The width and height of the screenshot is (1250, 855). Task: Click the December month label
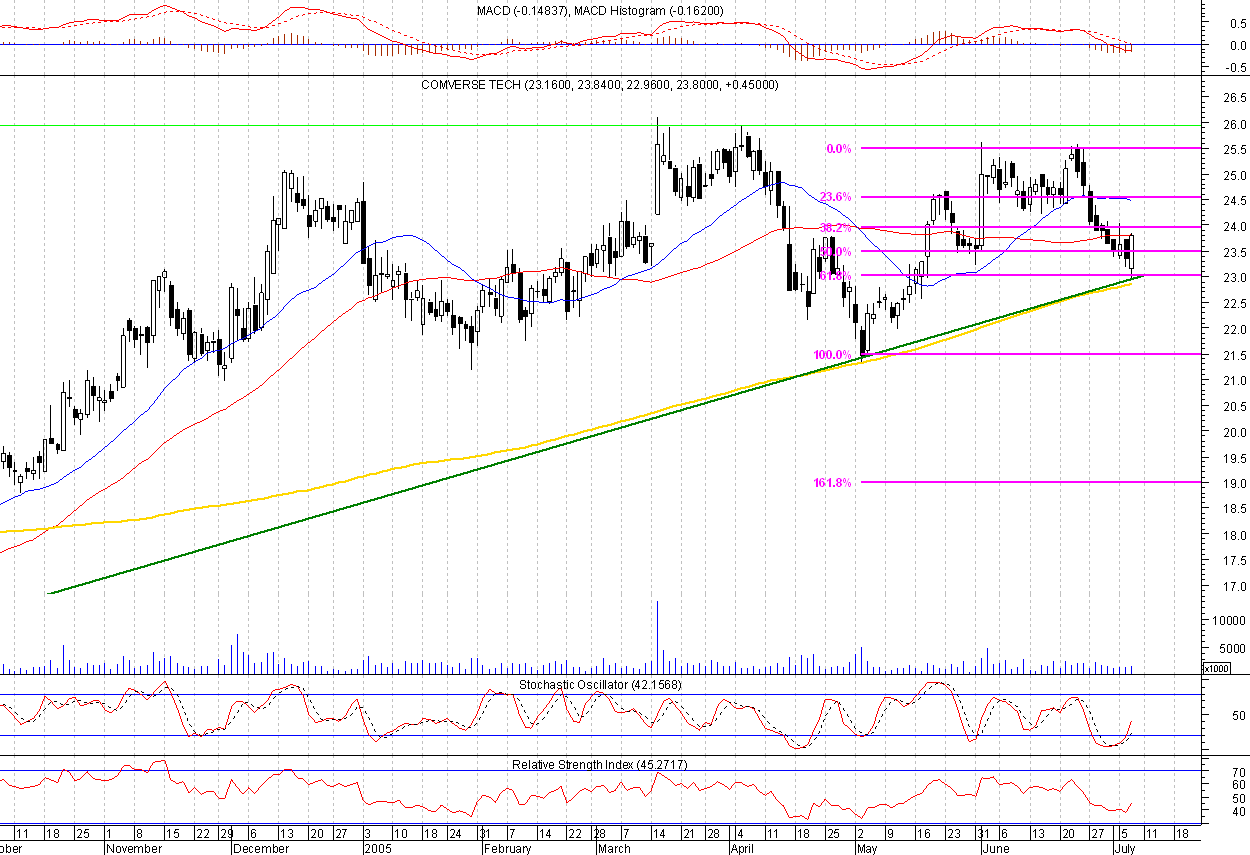[x=260, y=848]
